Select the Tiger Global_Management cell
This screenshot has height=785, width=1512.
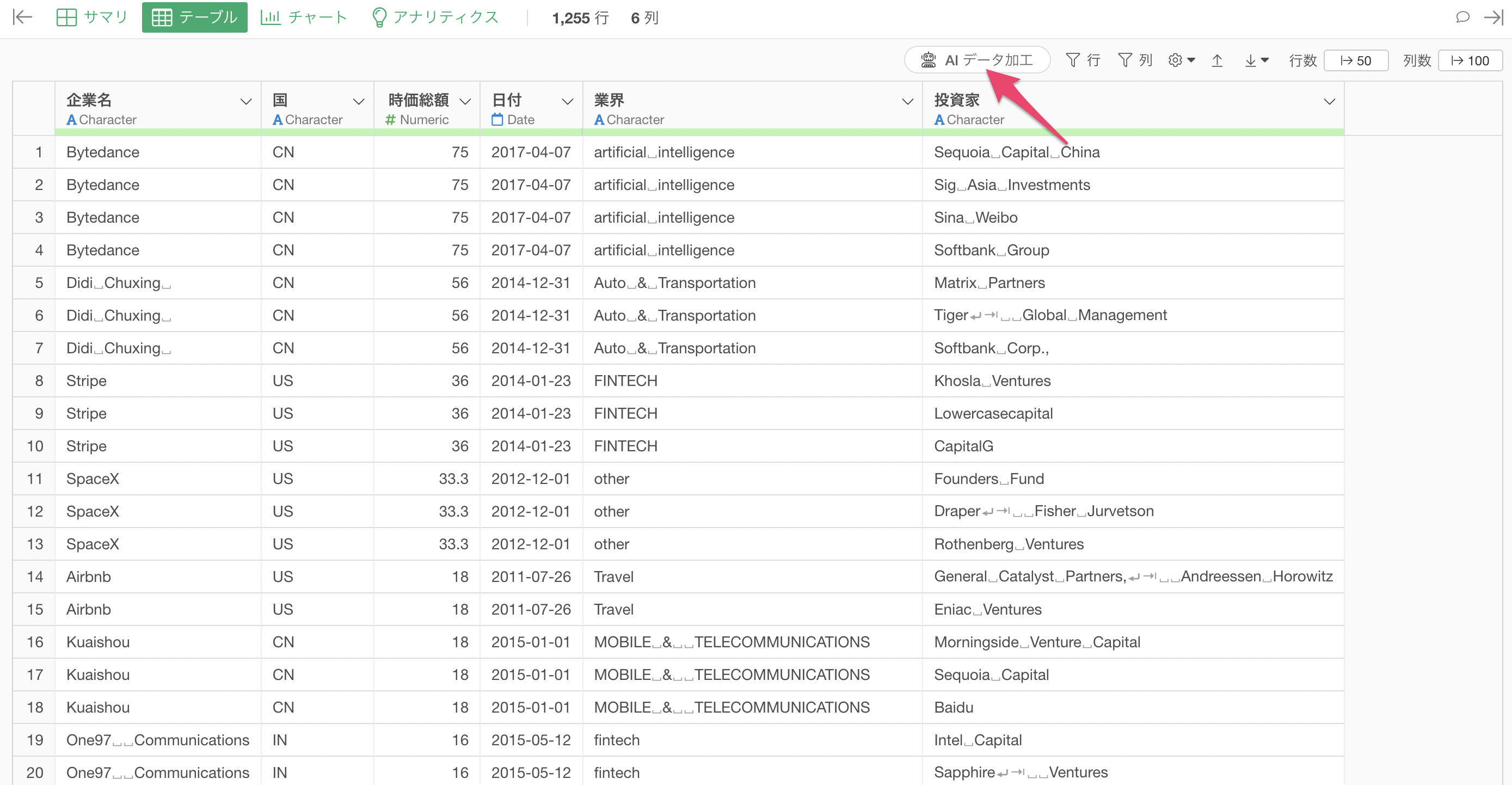pyautogui.click(x=1133, y=315)
